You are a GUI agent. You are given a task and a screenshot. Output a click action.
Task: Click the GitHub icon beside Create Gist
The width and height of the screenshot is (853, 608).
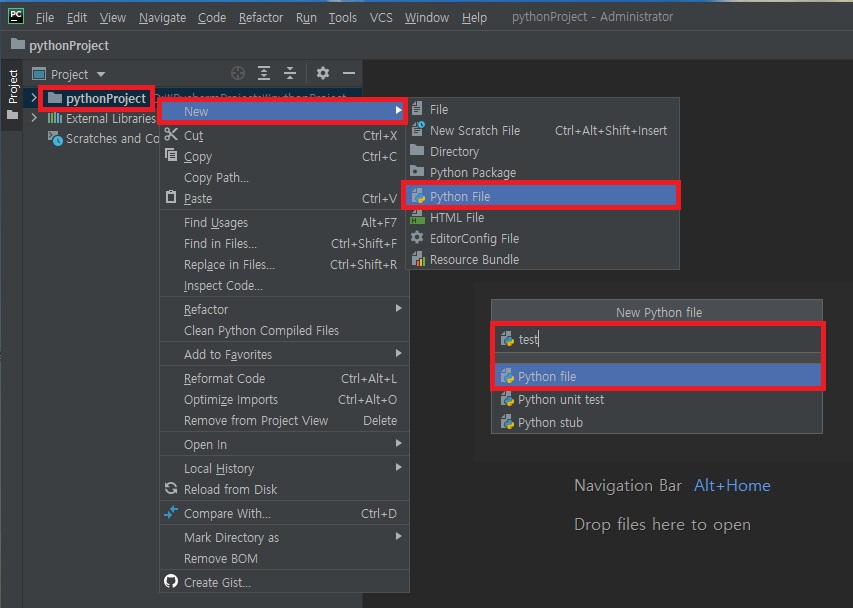pyautogui.click(x=171, y=581)
